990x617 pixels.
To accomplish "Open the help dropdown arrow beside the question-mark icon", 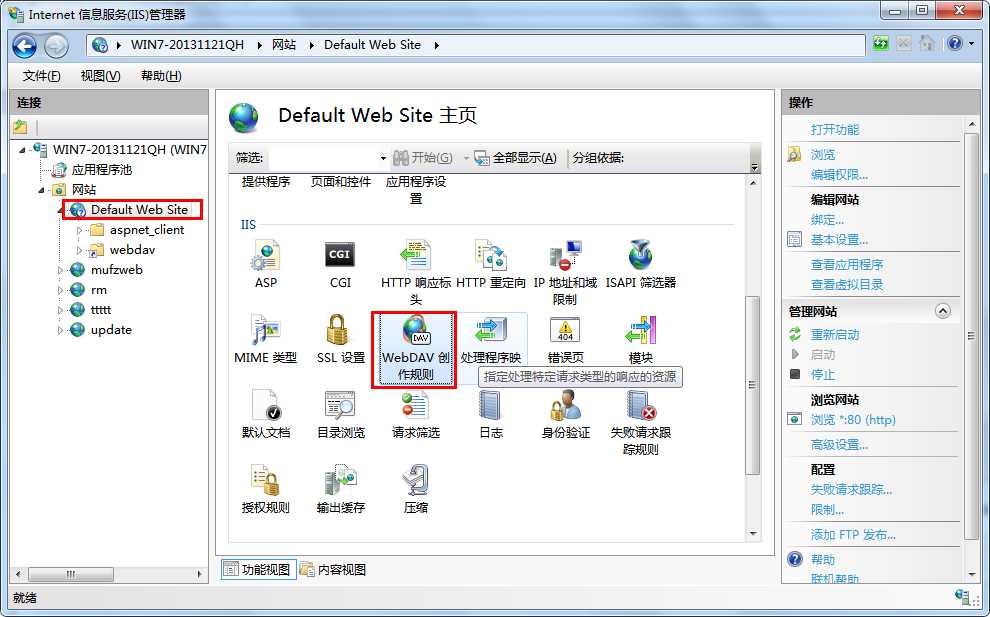I will 971,44.
